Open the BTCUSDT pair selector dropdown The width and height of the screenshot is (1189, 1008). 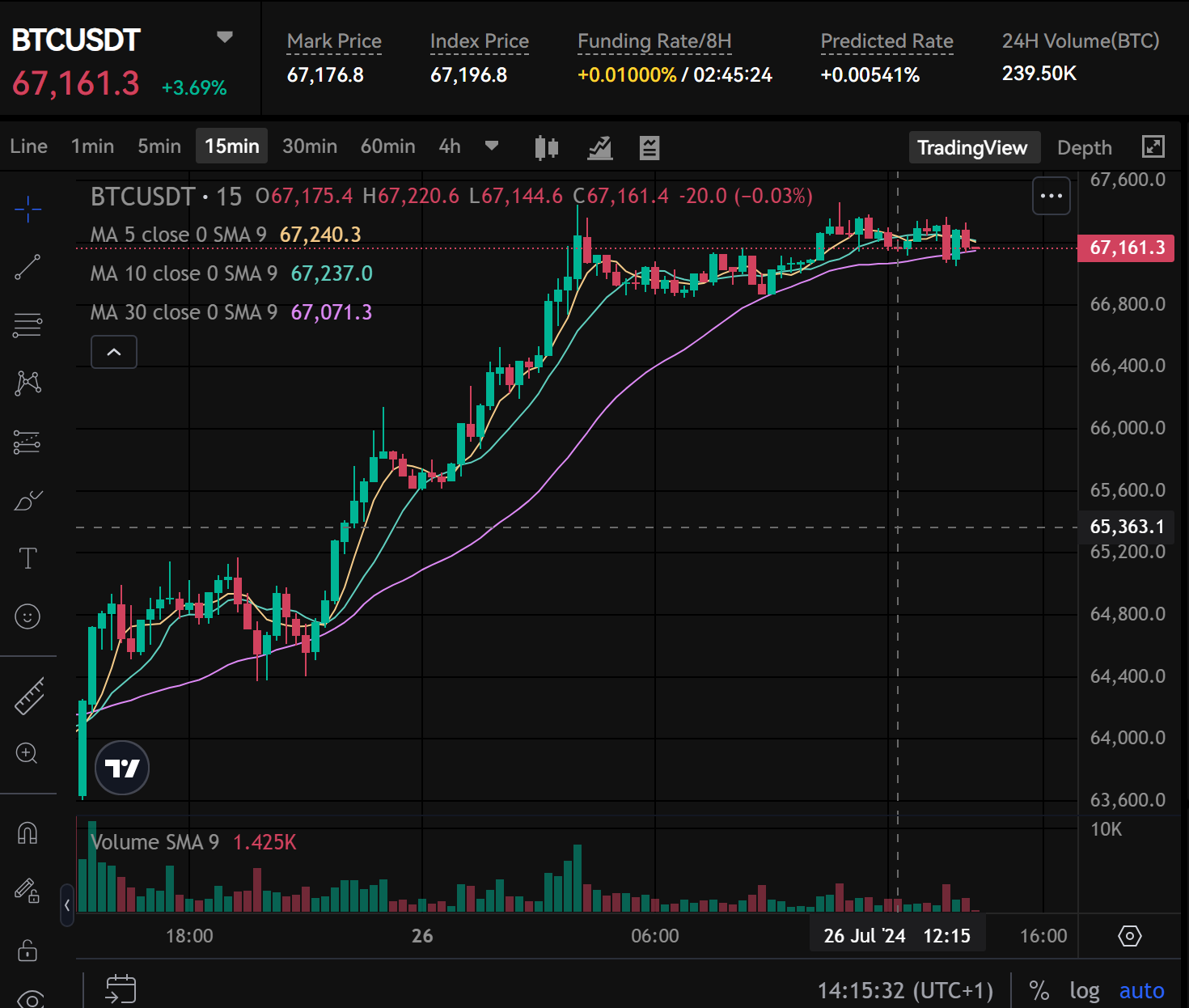click(x=225, y=37)
